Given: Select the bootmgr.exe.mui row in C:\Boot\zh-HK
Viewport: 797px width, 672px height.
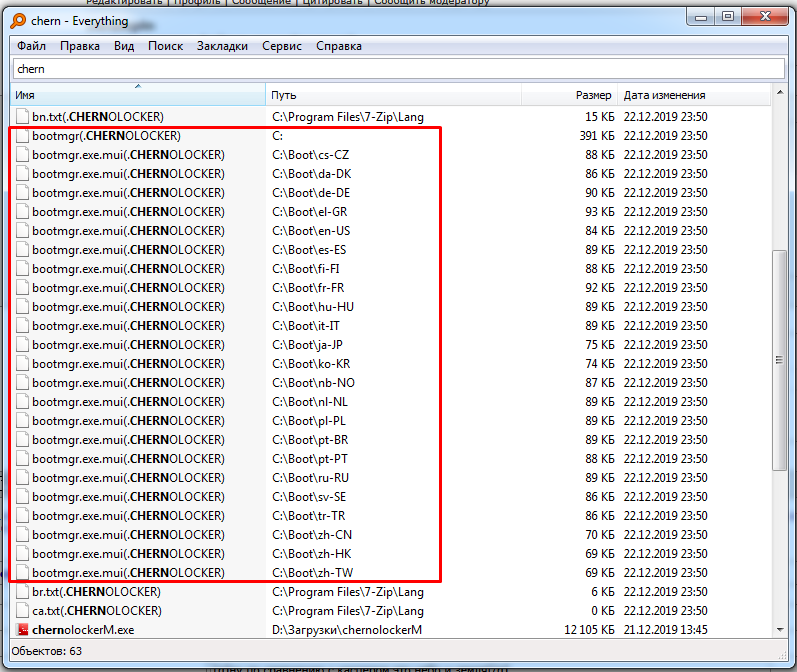Looking at the screenshot, I should [x=390, y=554].
